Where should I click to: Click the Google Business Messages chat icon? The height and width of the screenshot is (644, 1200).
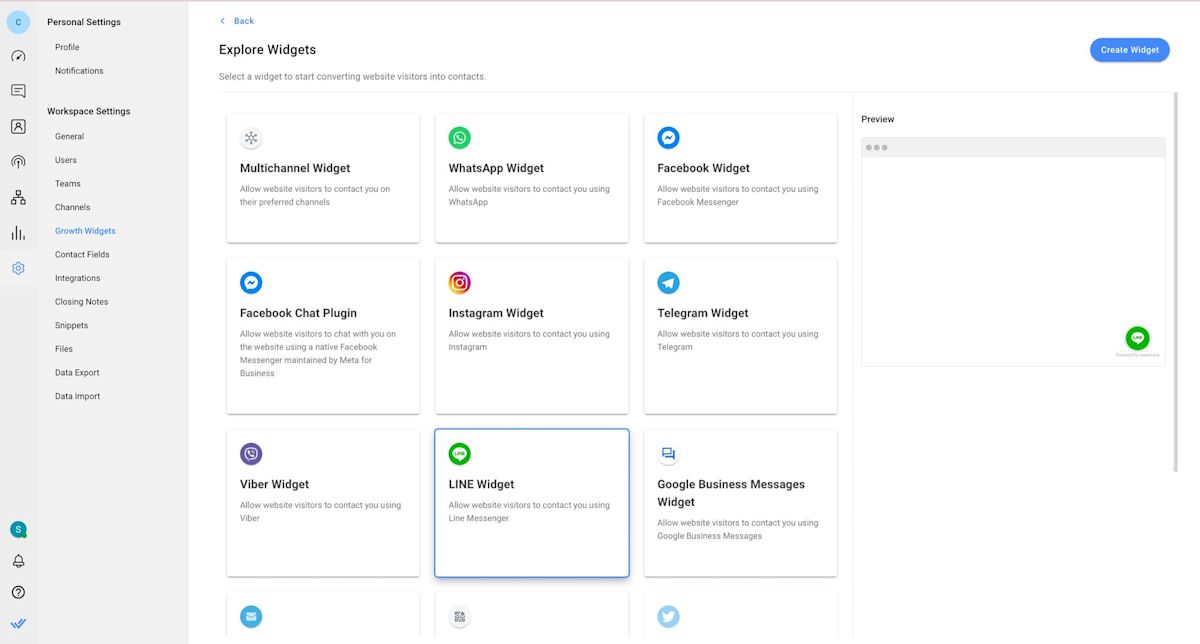click(668, 454)
